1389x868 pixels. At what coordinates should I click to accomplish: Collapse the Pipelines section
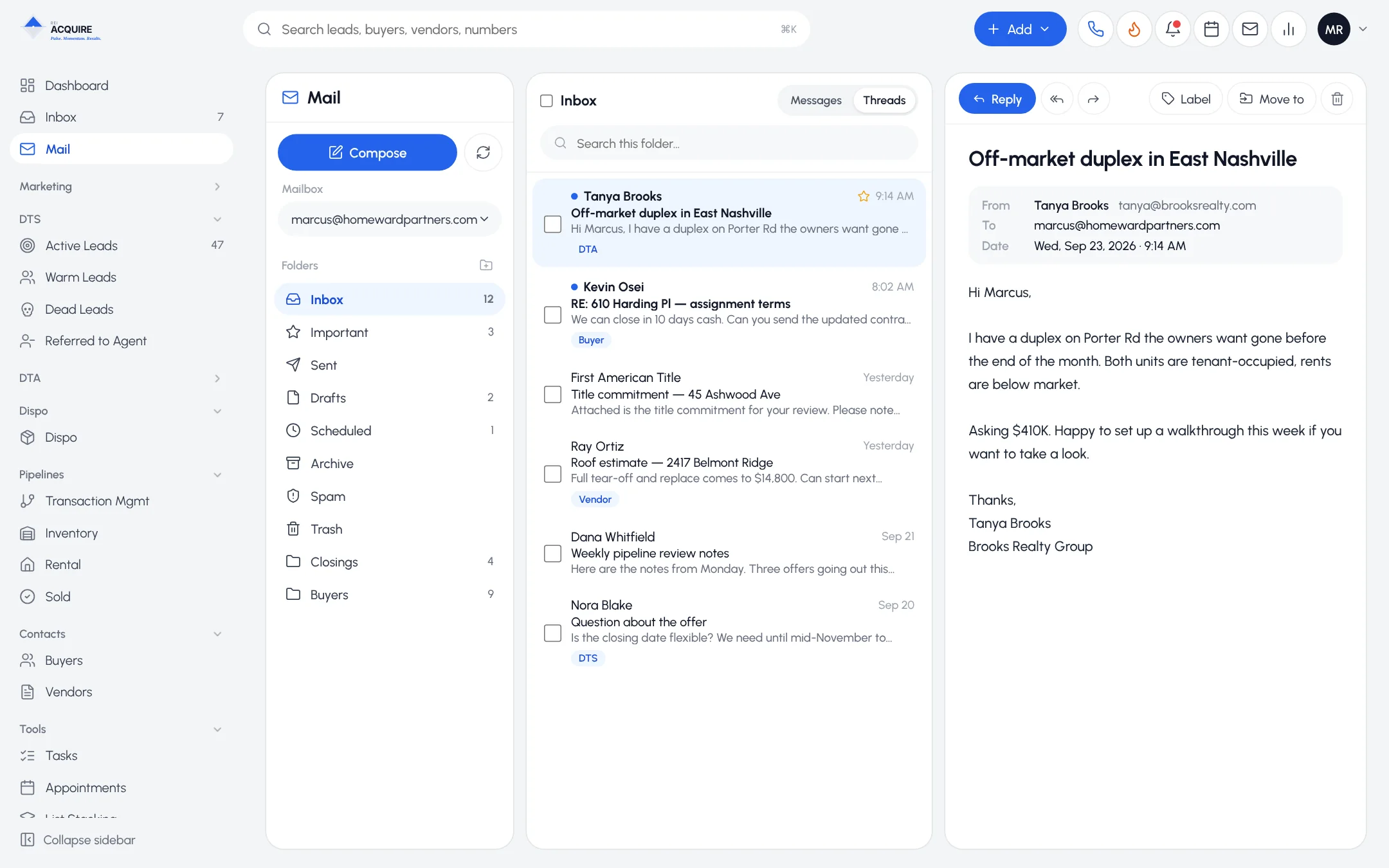[x=121, y=475]
